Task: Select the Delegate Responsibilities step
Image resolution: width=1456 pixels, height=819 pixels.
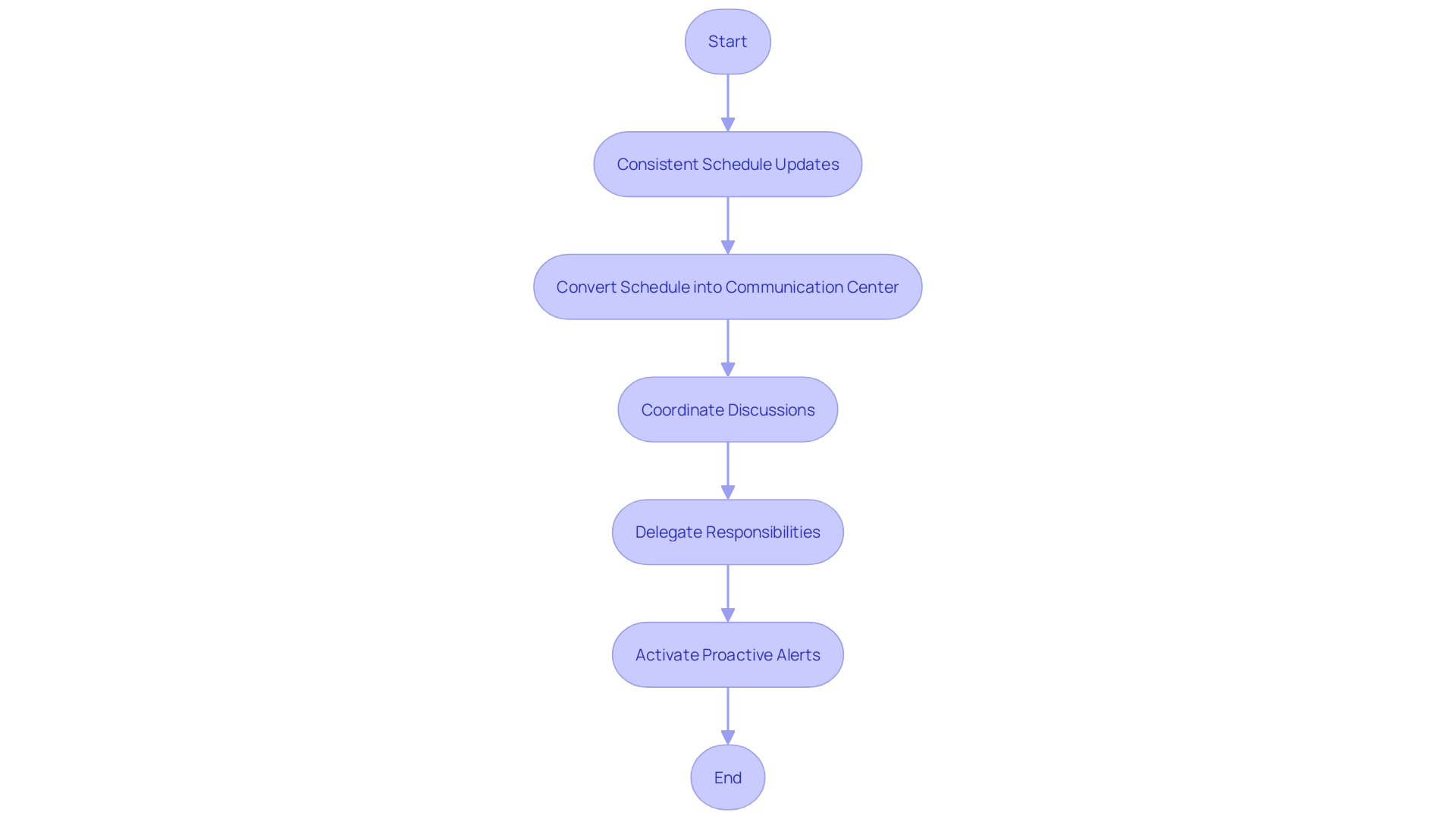Action: 727,531
